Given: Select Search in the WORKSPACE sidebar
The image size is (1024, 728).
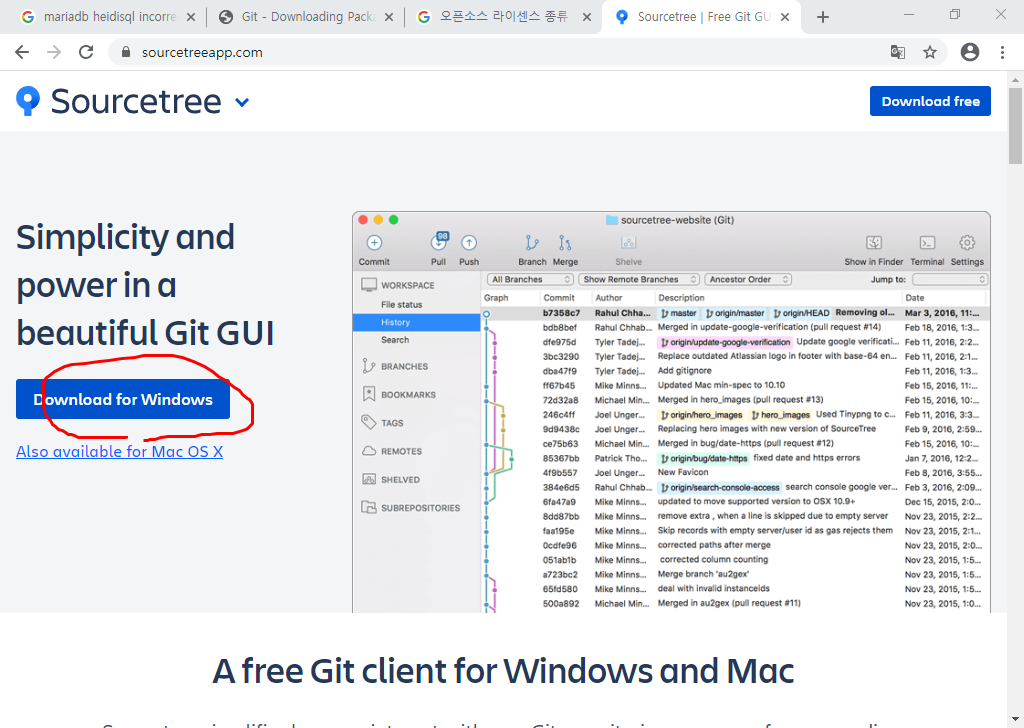Looking at the screenshot, I should point(395,340).
